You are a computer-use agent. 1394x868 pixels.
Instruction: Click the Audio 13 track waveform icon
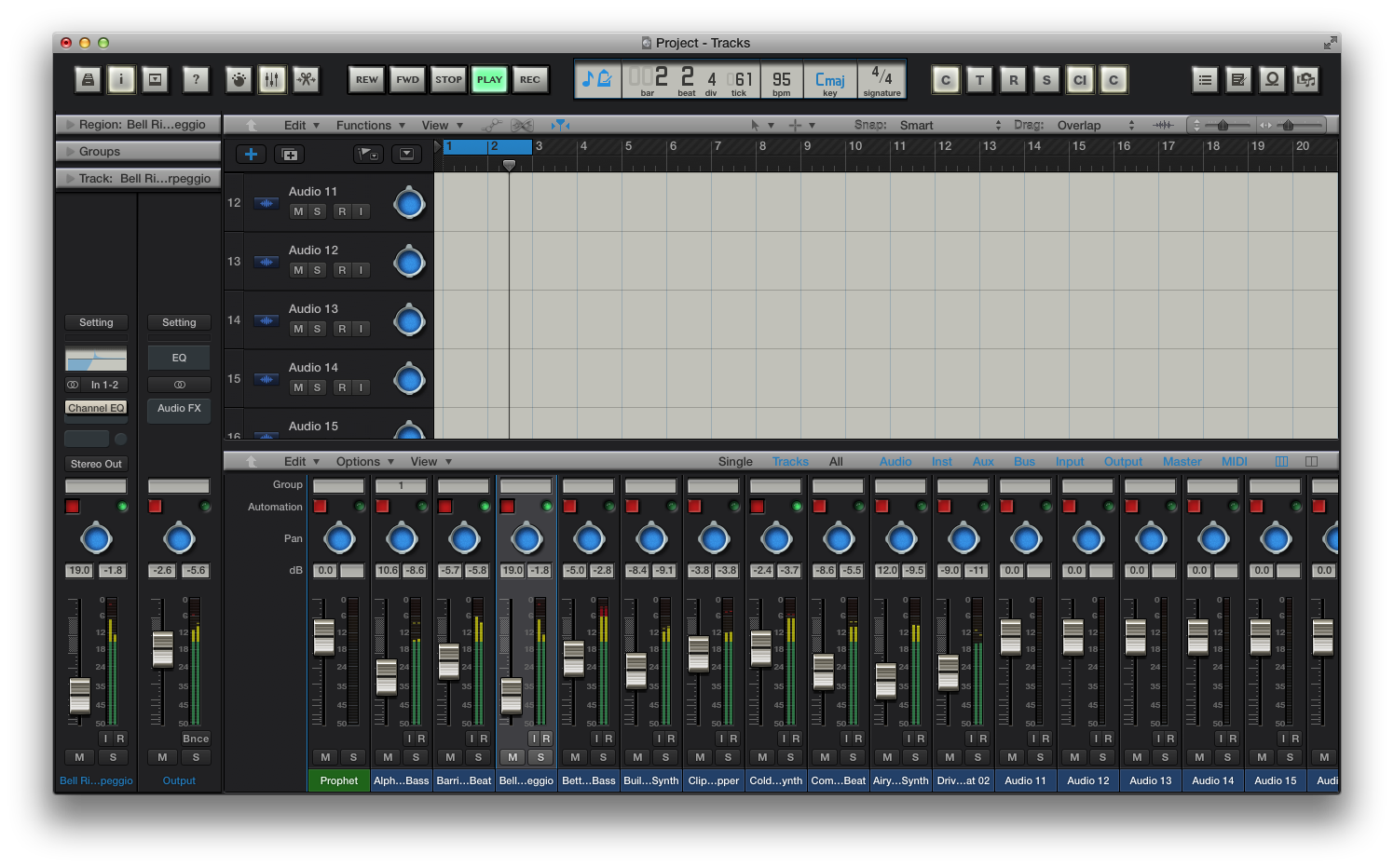pyautogui.click(x=266, y=320)
